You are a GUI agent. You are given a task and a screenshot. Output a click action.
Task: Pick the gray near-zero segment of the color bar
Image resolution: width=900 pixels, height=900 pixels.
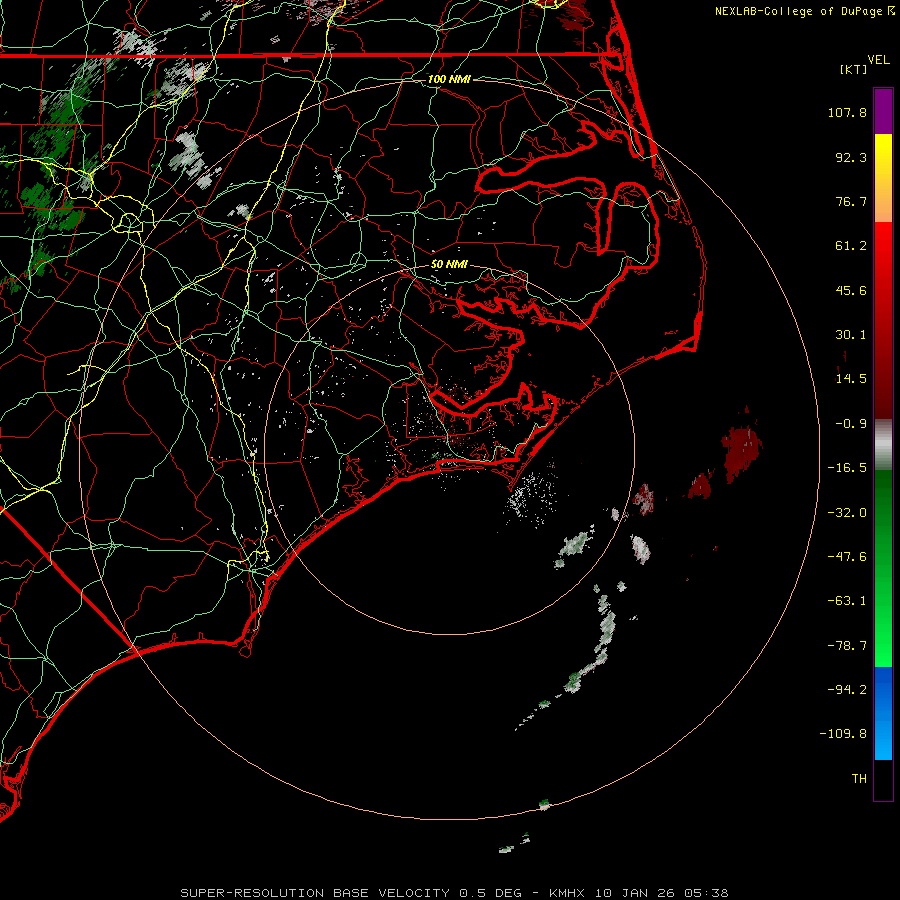(x=883, y=445)
